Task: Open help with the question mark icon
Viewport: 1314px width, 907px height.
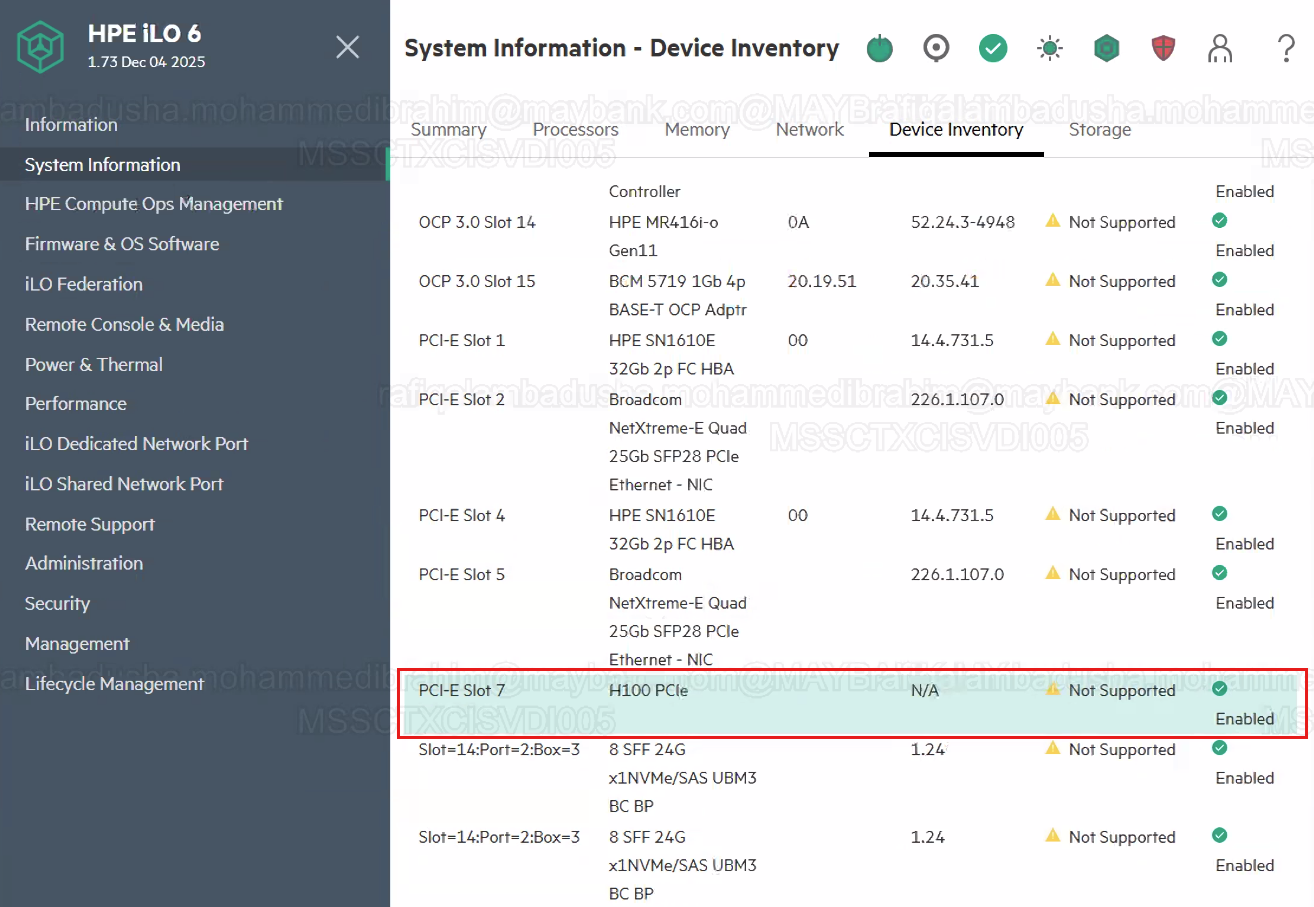Action: tap(1287, 48)
